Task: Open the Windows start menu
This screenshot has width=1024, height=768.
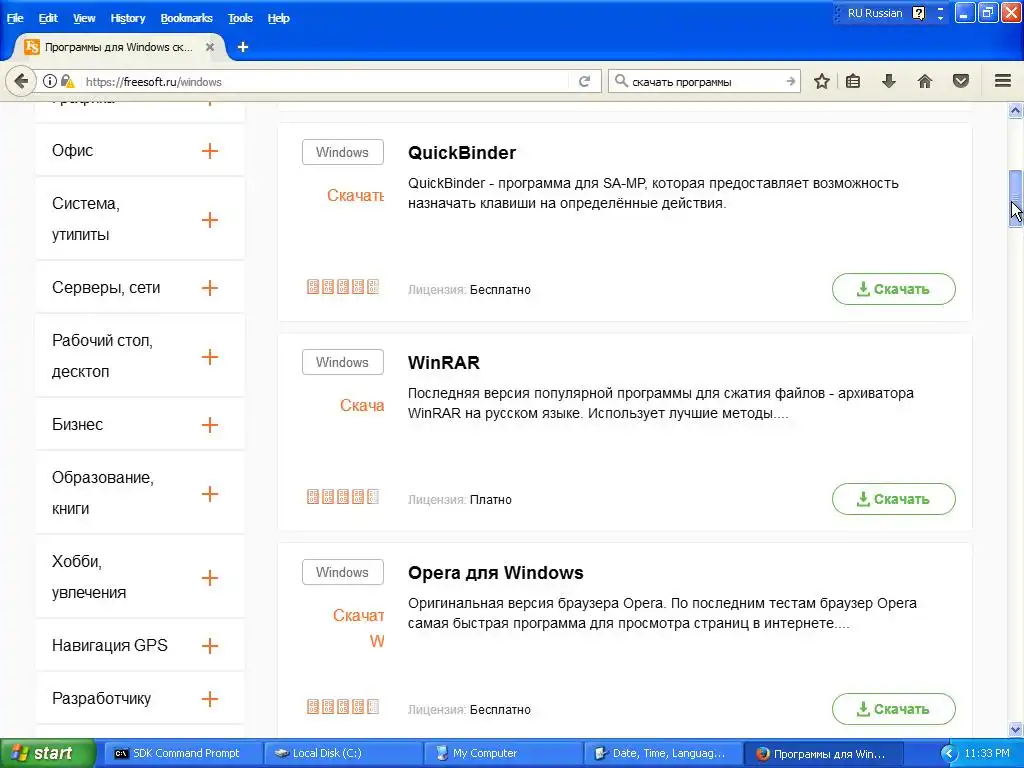Action: coord(47,754)
